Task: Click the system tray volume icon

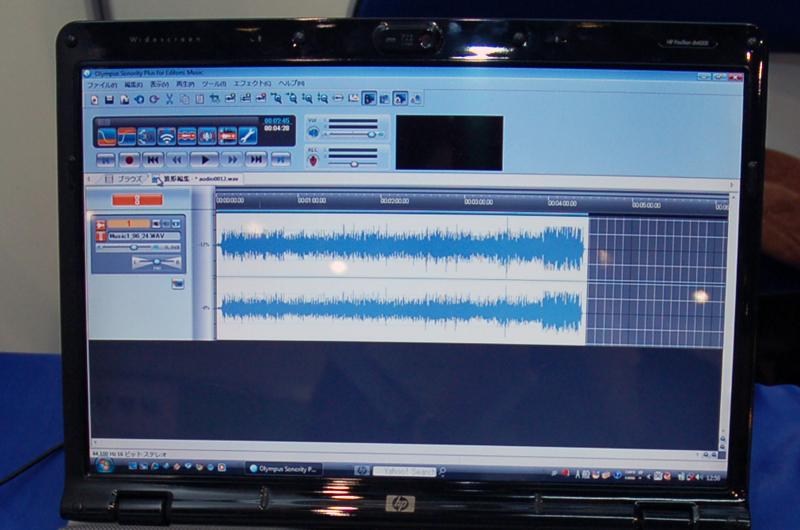Action: pos(699,477)
